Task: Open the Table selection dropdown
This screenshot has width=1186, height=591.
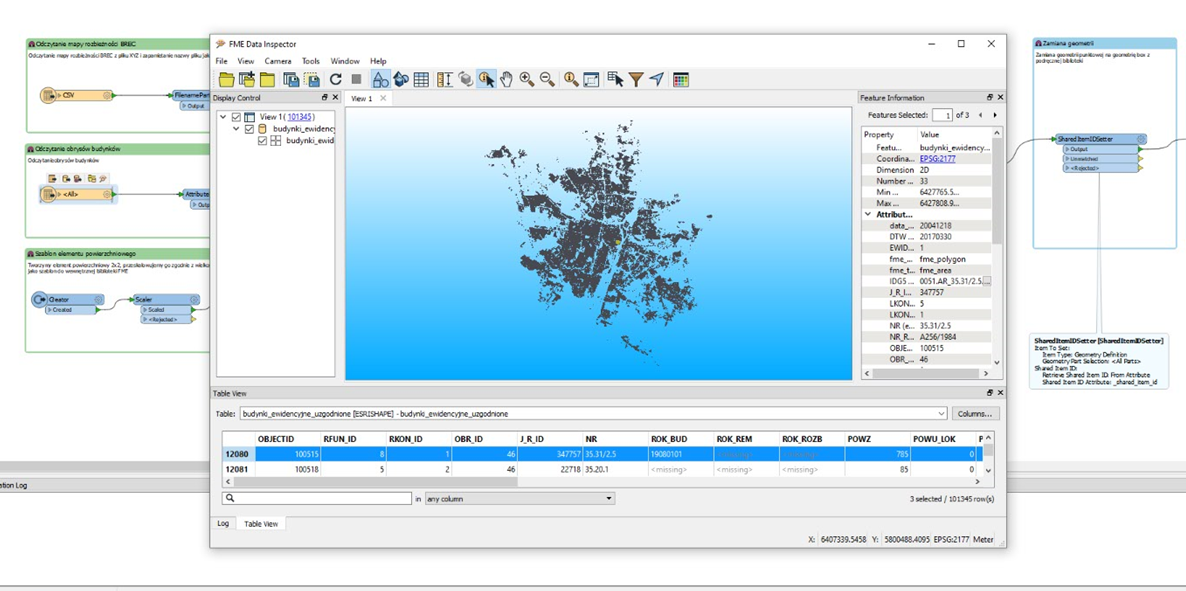Action: click(940, 413)
